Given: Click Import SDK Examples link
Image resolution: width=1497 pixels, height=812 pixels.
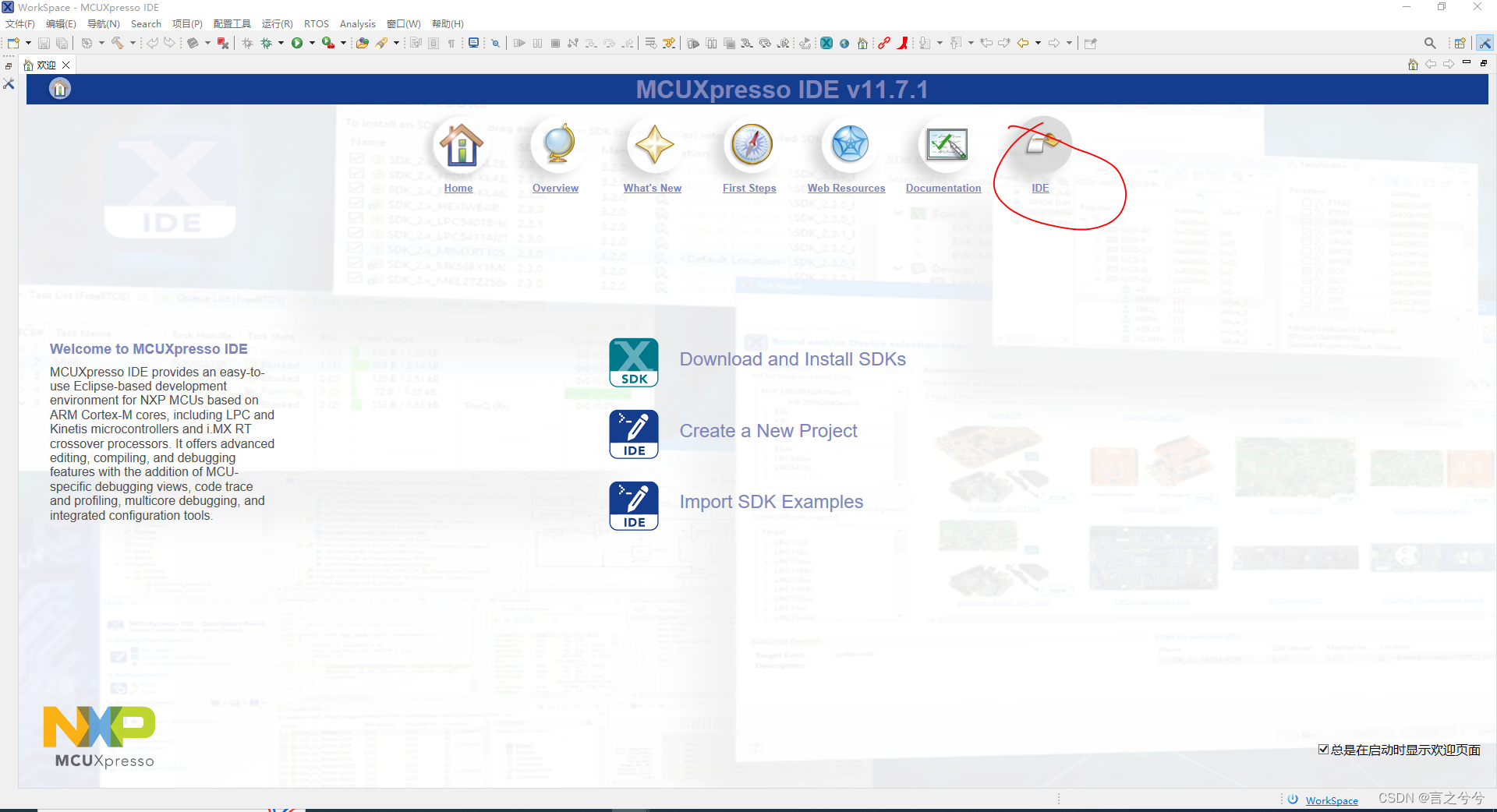Looking at the screenshot, I should [771, 502].
